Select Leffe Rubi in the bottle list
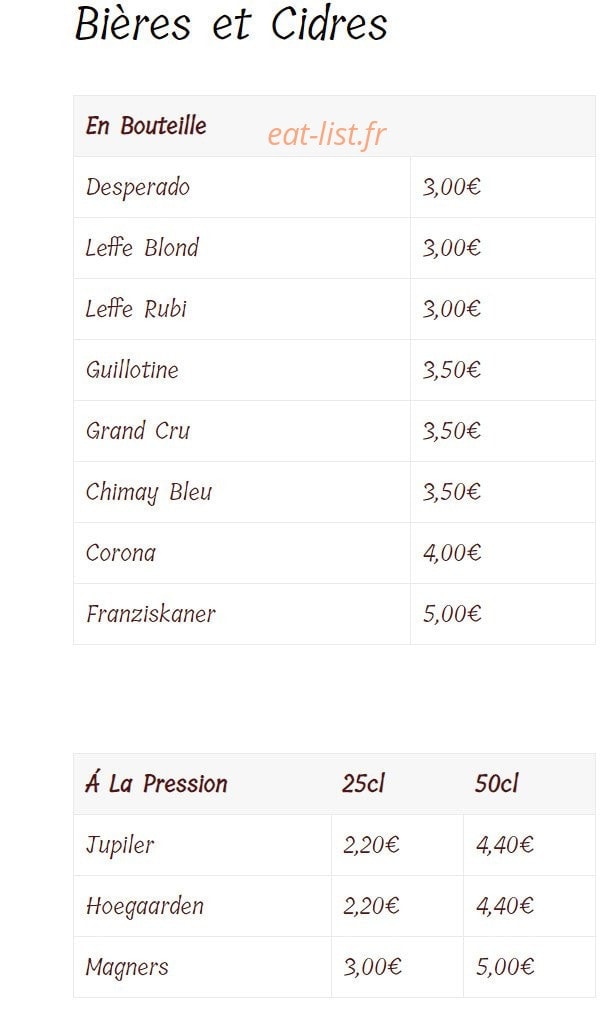 click(x=136, y=309)
